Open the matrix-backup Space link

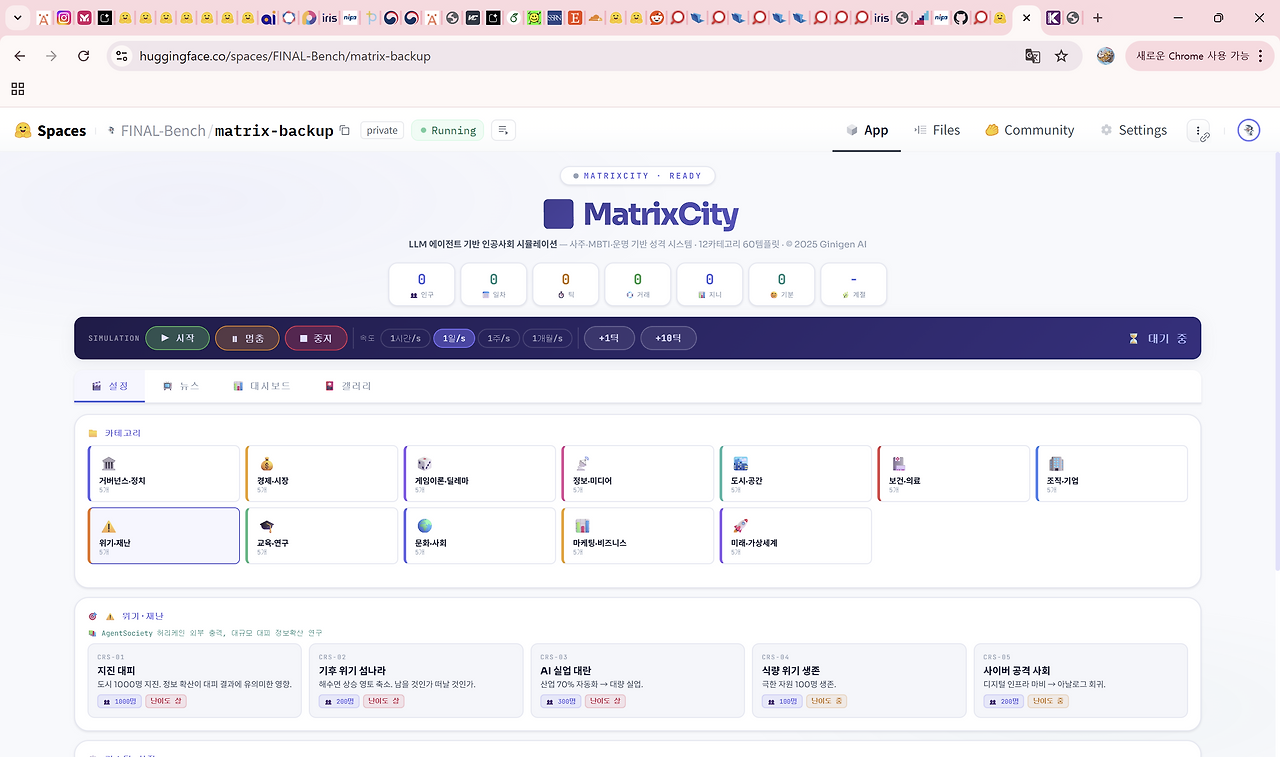coord(274,130)
